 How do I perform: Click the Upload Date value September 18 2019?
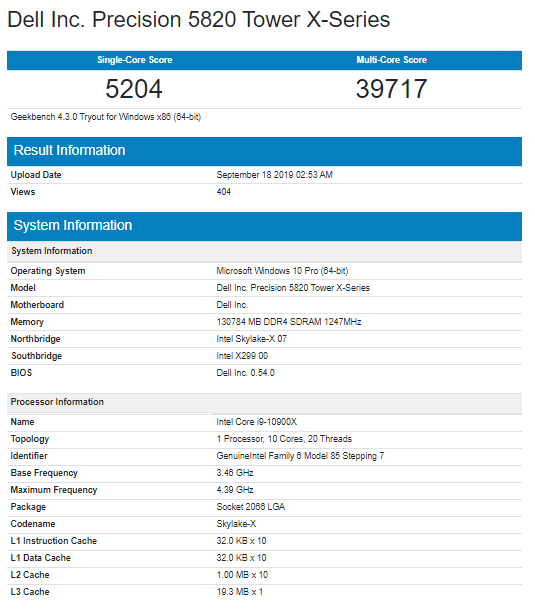[274, 175]
